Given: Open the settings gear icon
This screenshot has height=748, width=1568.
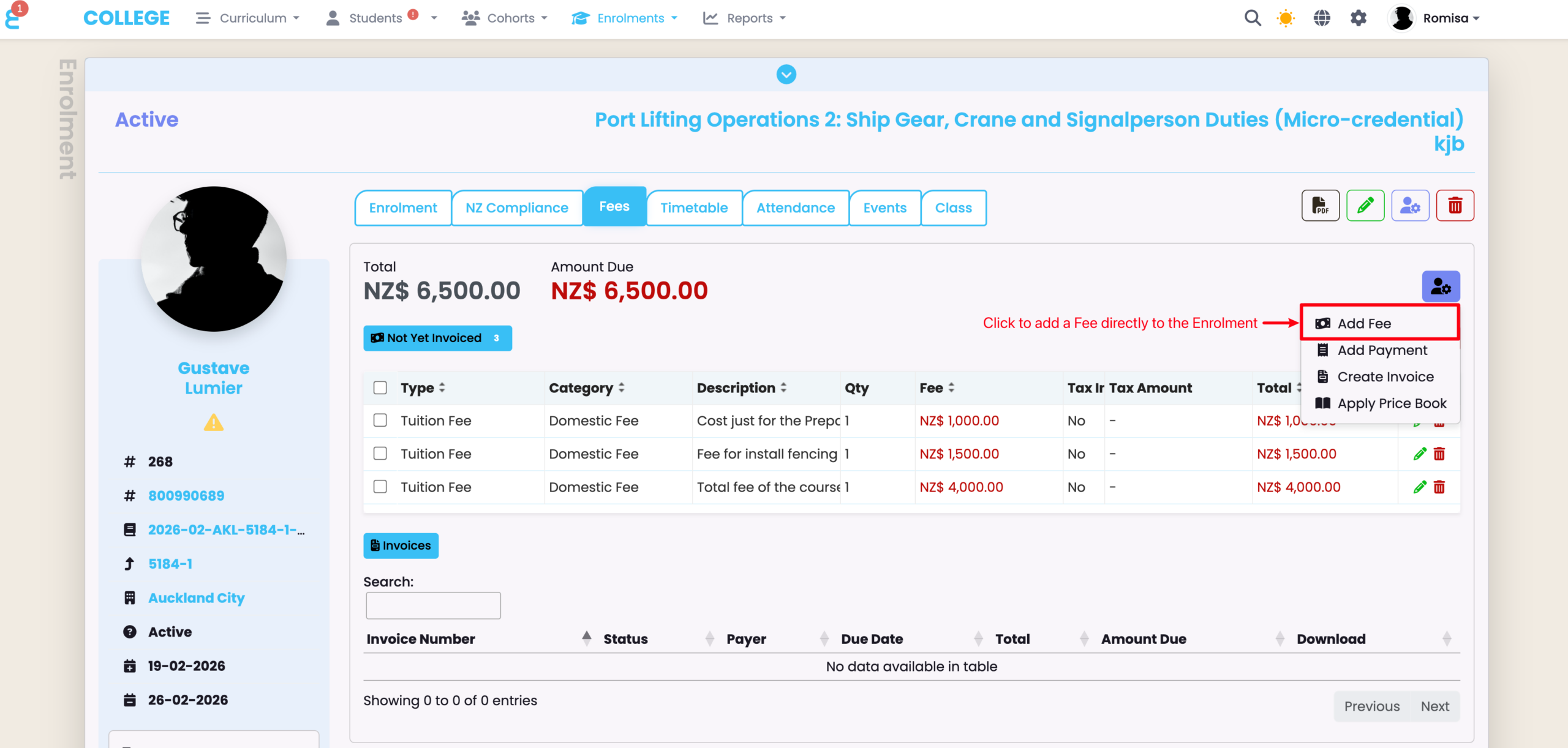Looking at the screenshot, I should pyautogui.click(x=1358, y=18).
